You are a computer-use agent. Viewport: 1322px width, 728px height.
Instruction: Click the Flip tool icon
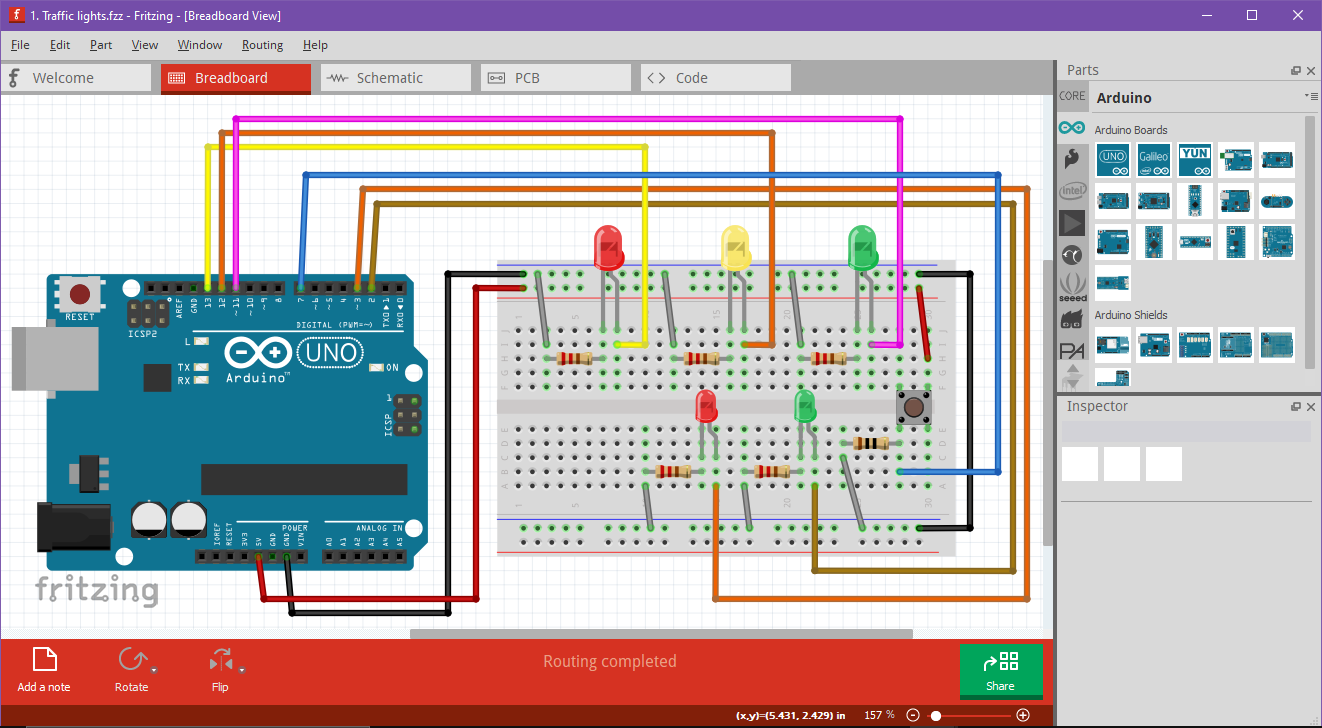pos(218,660)
